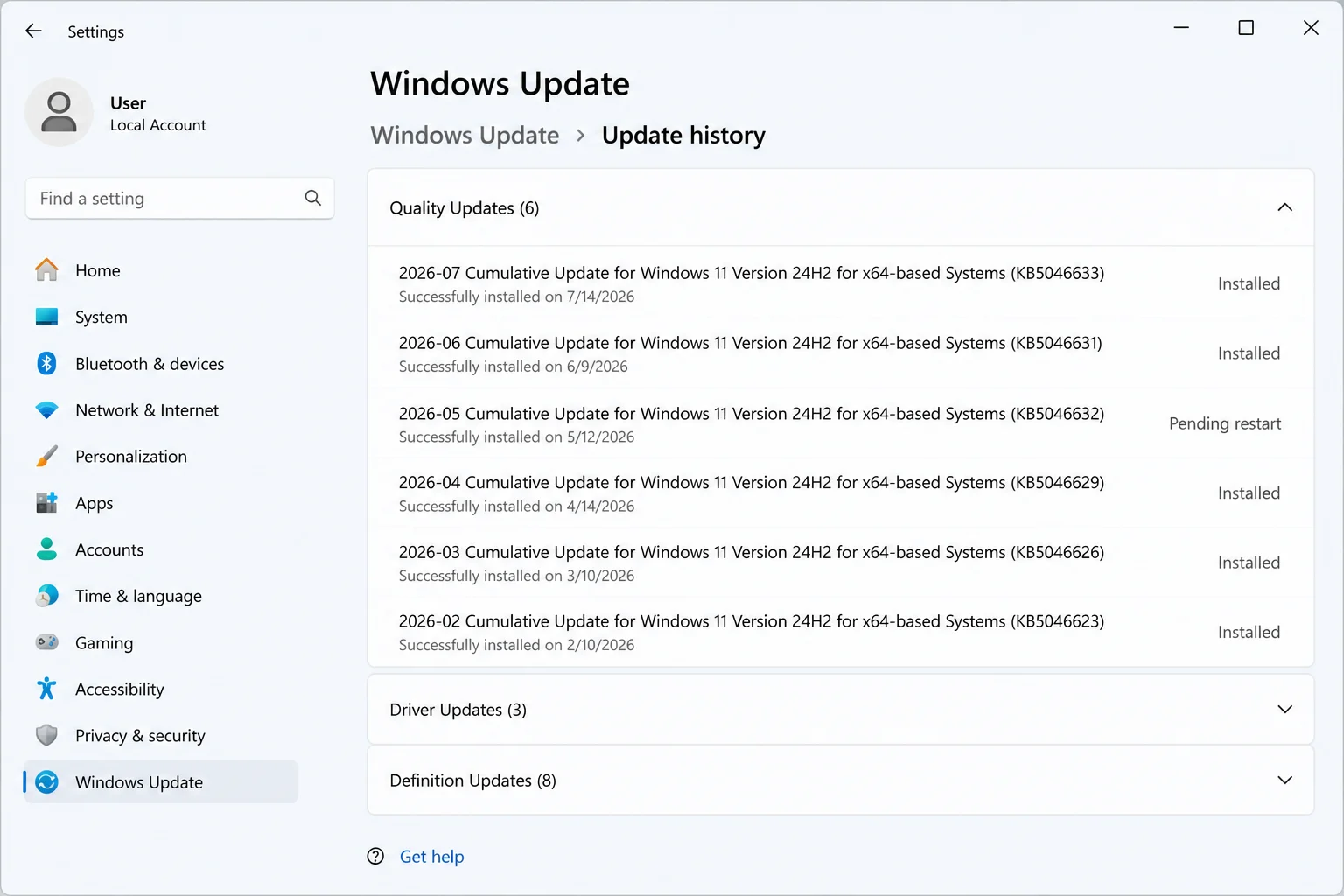This screenshot has height=896, width=1344.
Task: Click the Home house icon
Action: pos(46,270)
